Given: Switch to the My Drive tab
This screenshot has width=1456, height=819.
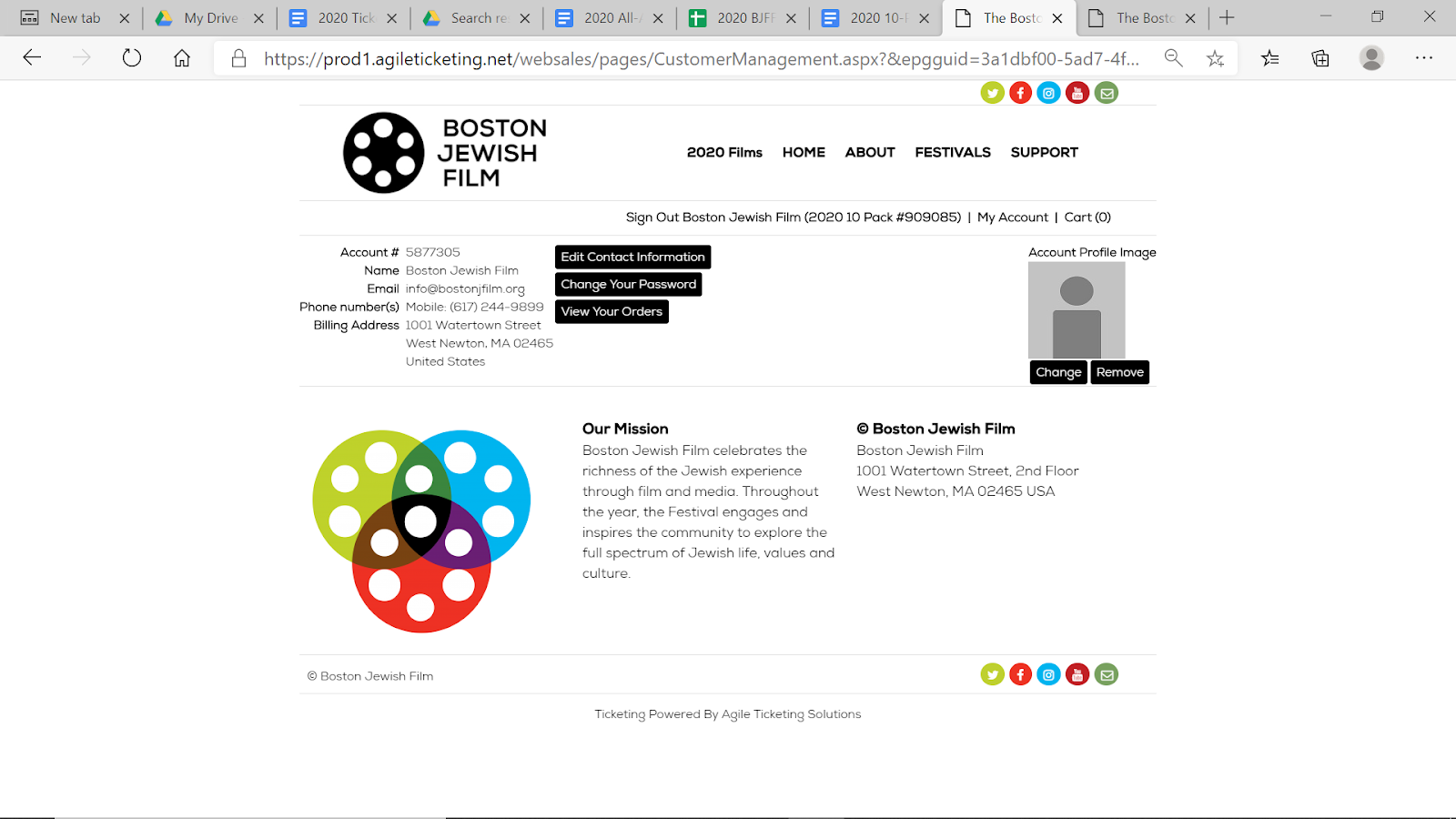Looking at the screenshot, I should coord(210,18).
